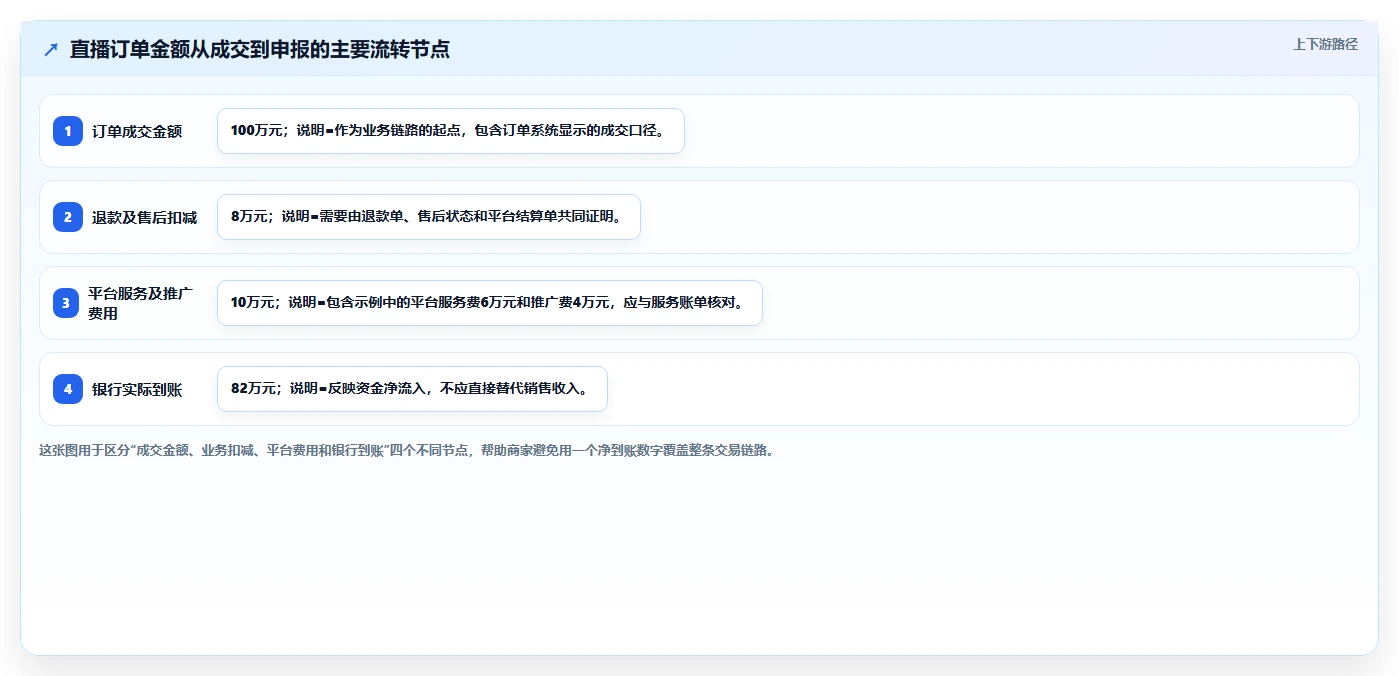Click the 82万元 bank receipt description box
Screen dimensions: 1399x676
[x=412, y=389]
